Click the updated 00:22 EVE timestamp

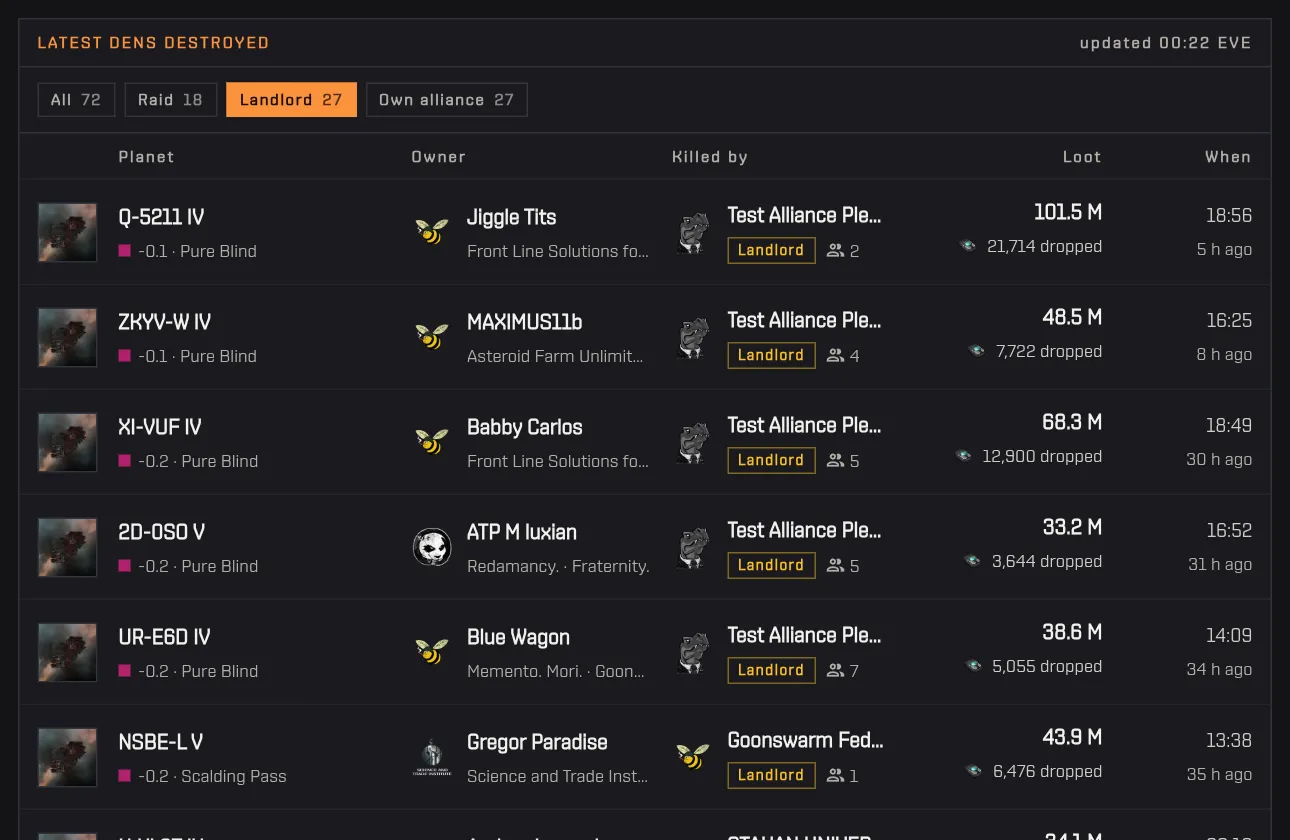point(1165,43)
